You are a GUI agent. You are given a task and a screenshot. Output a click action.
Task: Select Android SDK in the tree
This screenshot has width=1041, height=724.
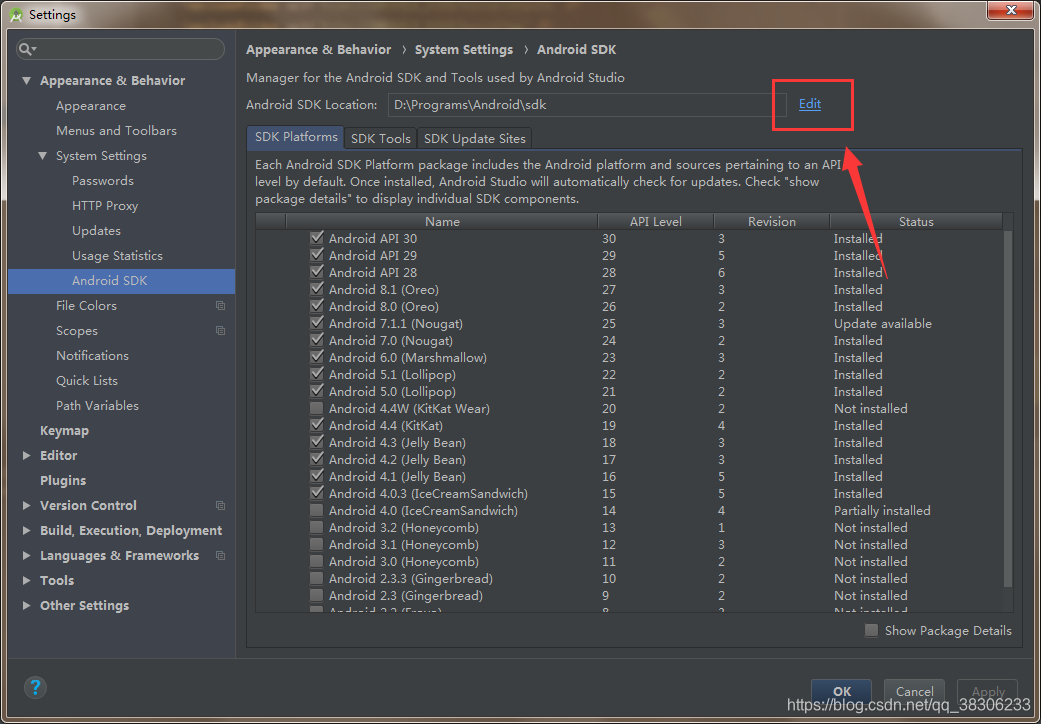point(121,281)
